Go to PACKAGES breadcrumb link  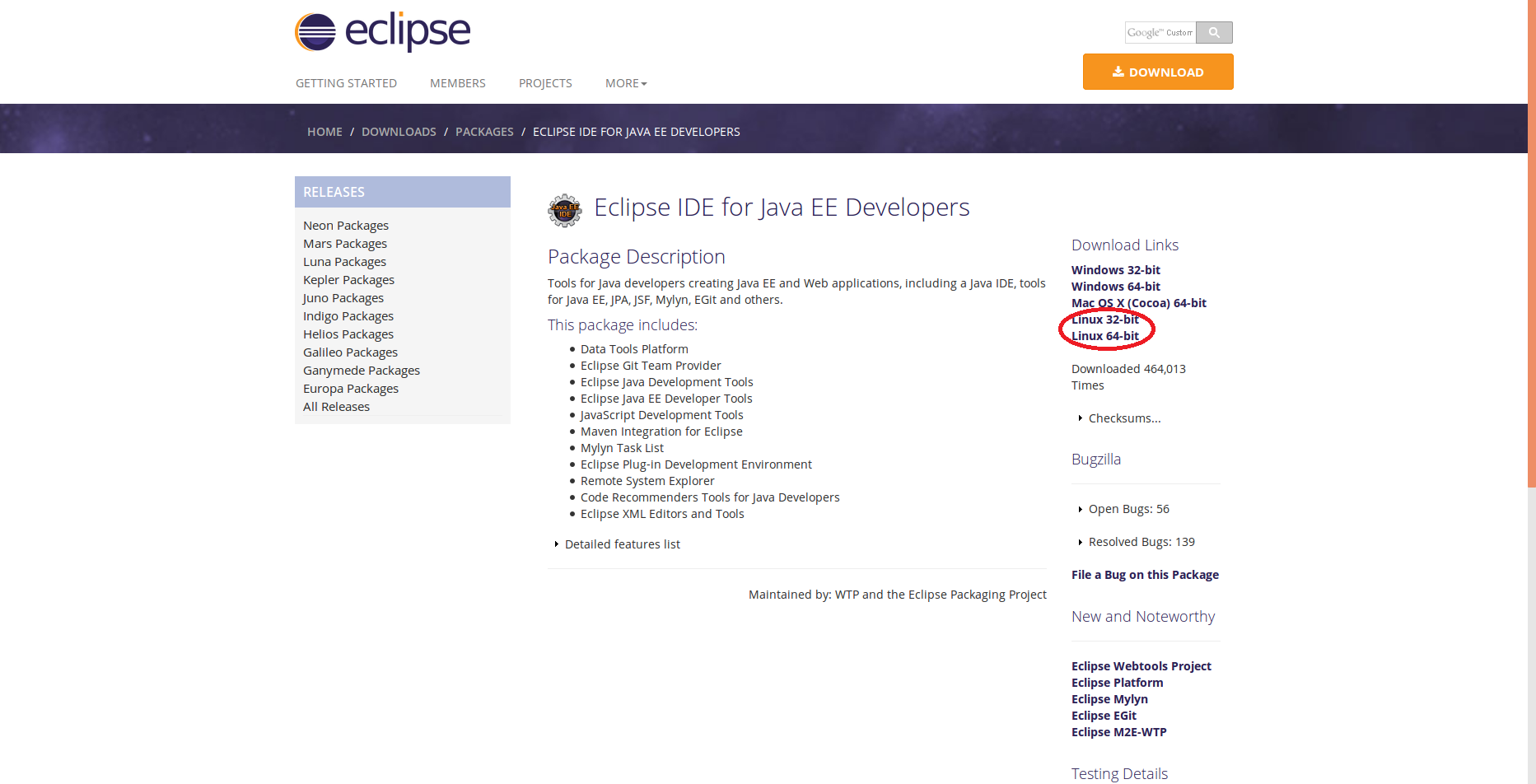(x=484, y=132)
